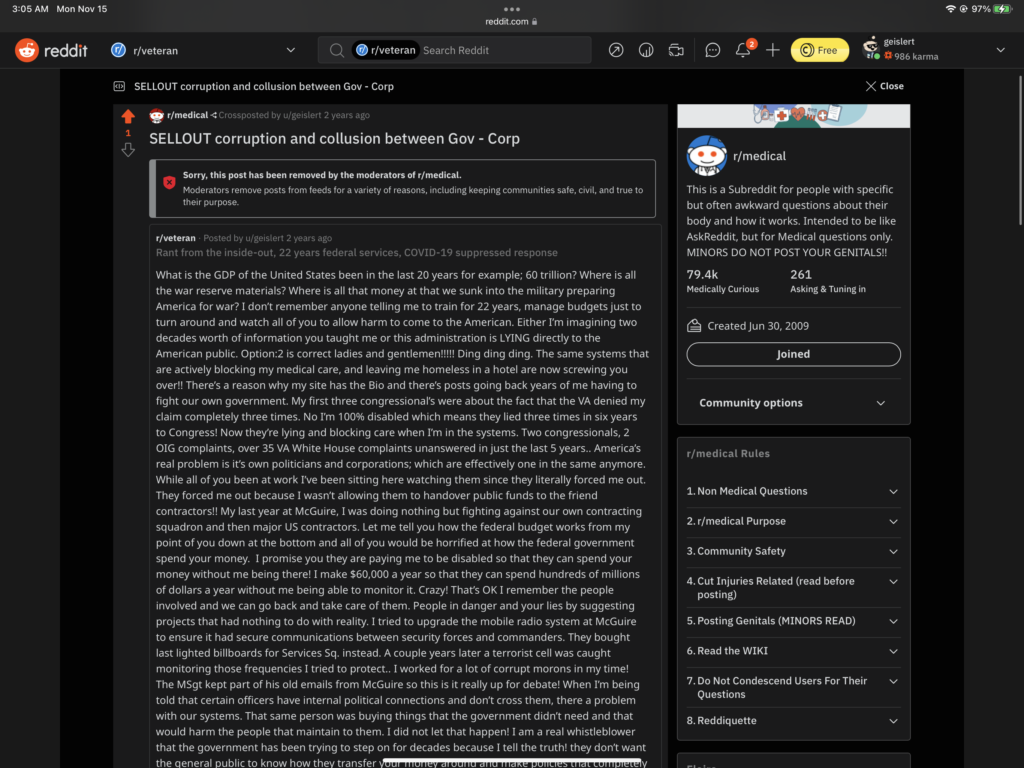Open the Popular arrow icon in header
The image size is (1024, 768).
(x=616, y=50)
